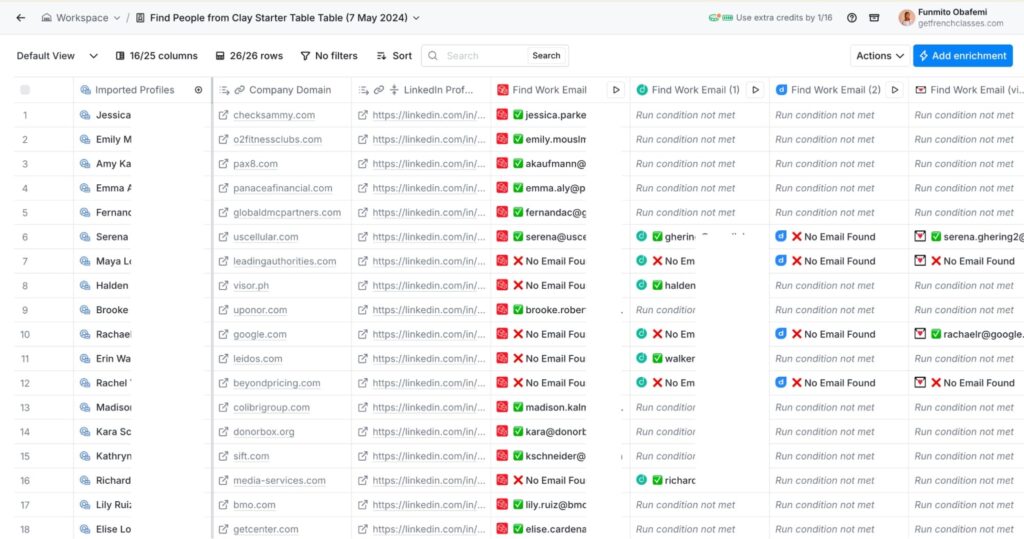This screenshot has width=1024, height=539.
Task: Run the Find Work Email (2) play button
Action: coord(894,90)
